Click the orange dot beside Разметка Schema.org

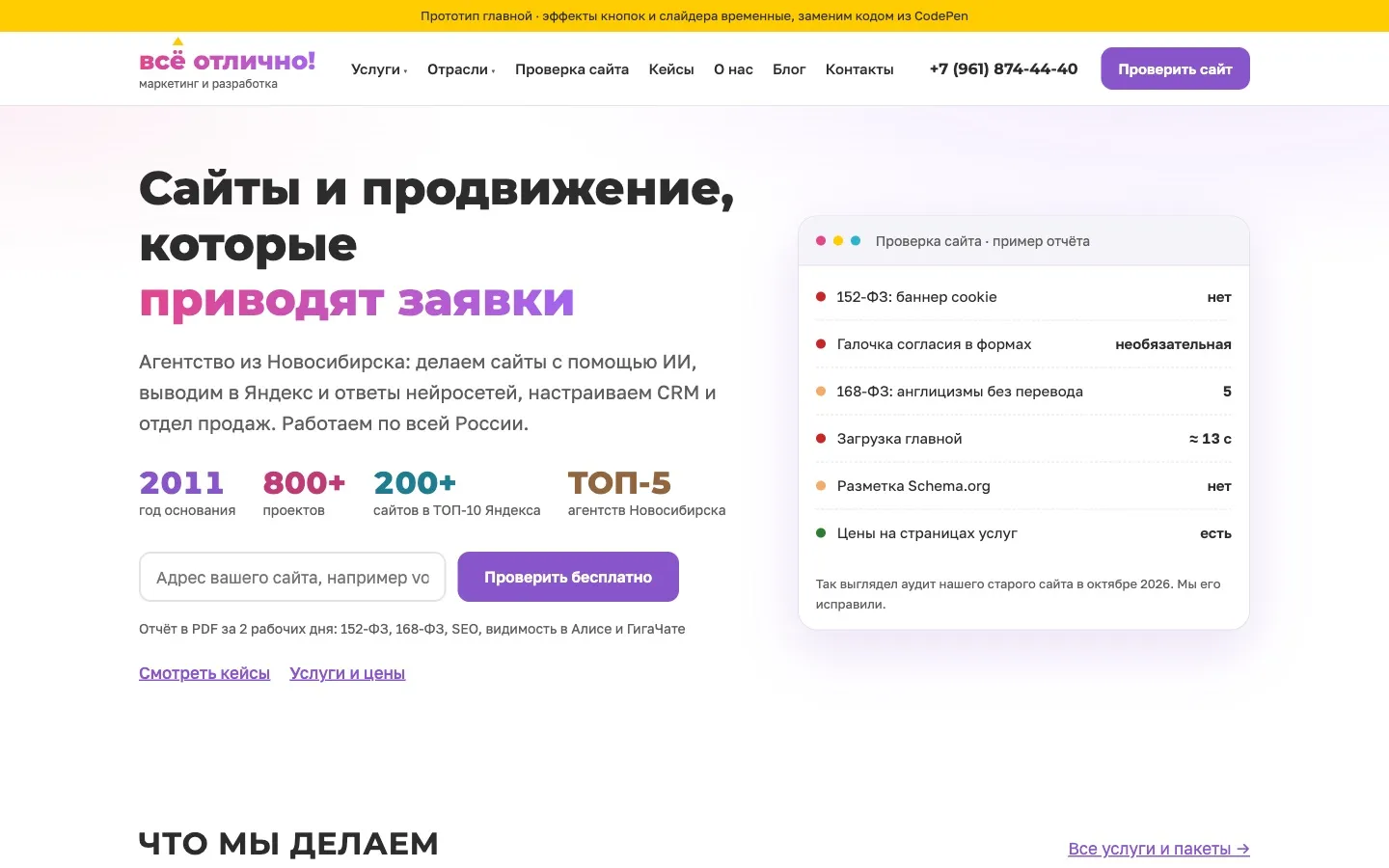coord(821,486)
